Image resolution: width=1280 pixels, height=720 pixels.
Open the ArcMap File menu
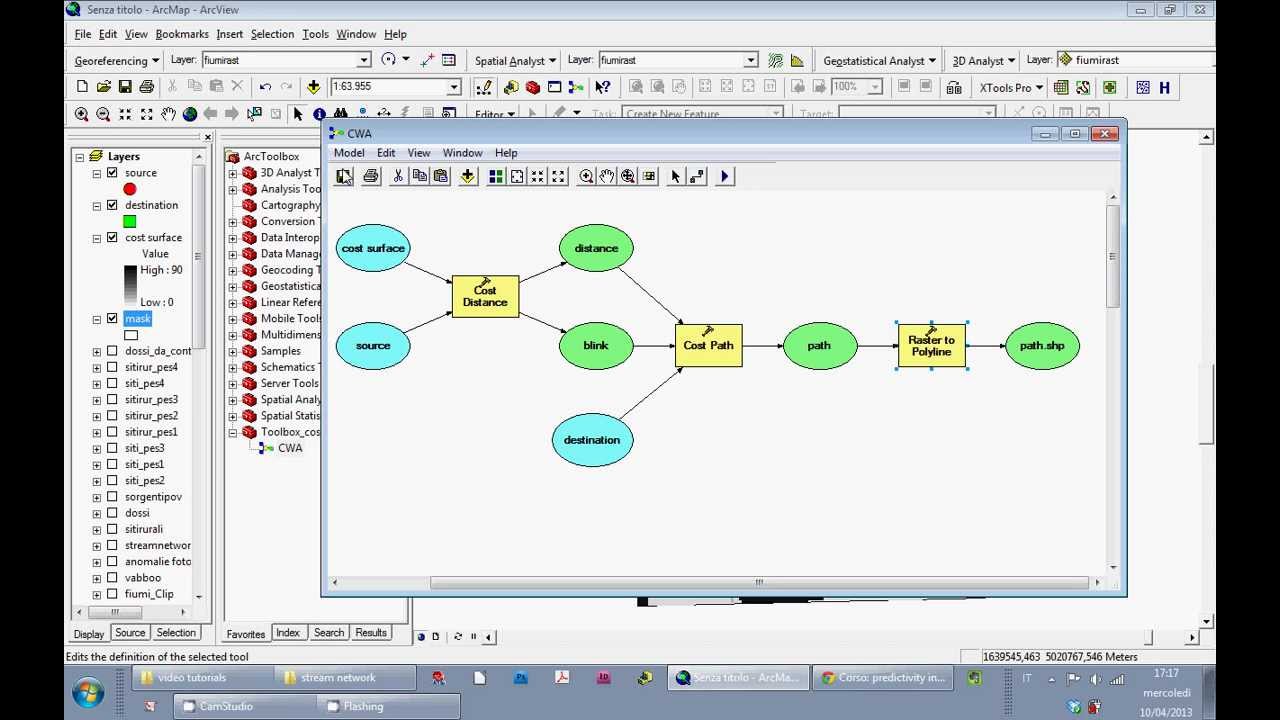point(83,34)
